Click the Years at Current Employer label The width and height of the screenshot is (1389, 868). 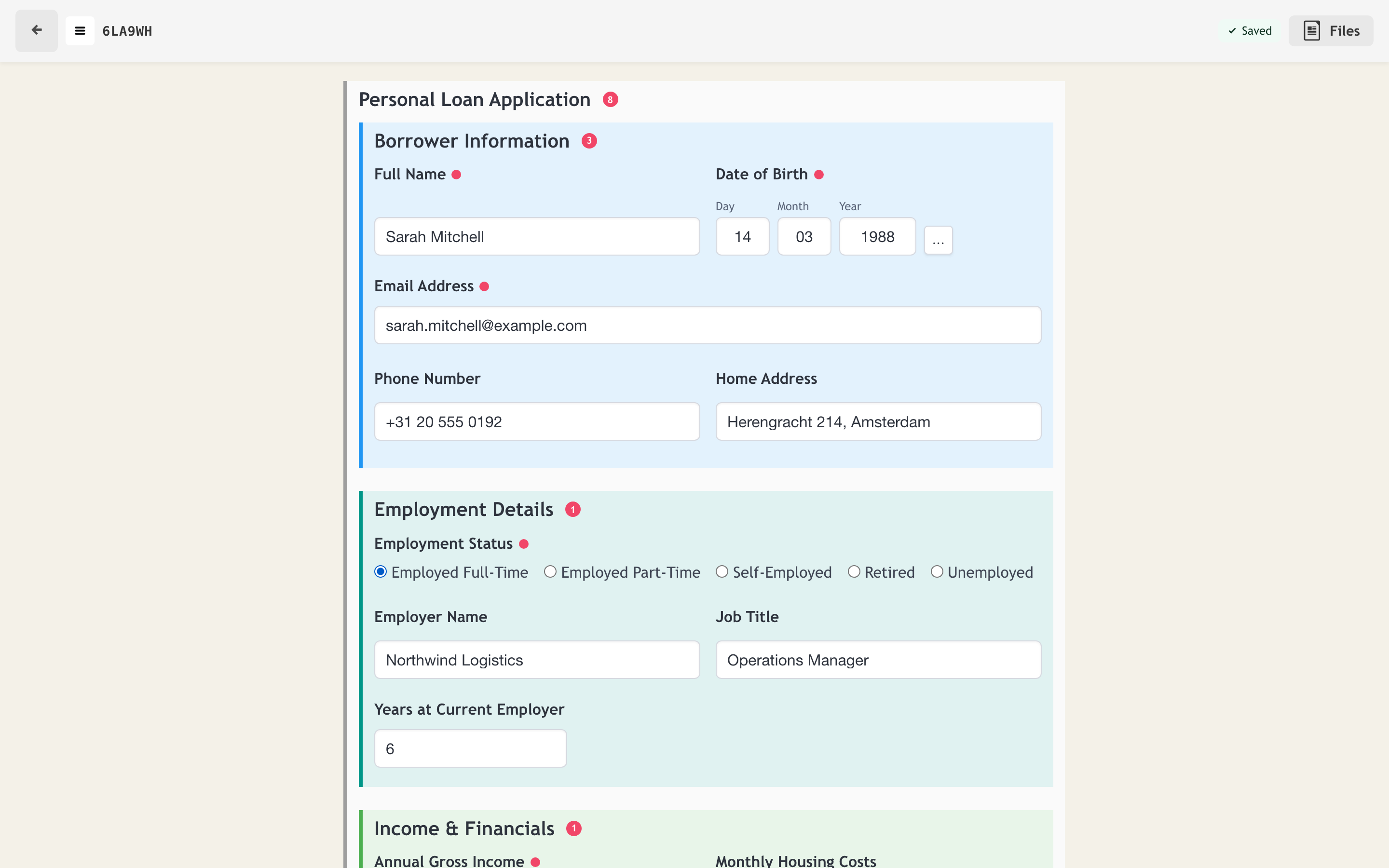(469, 709)
